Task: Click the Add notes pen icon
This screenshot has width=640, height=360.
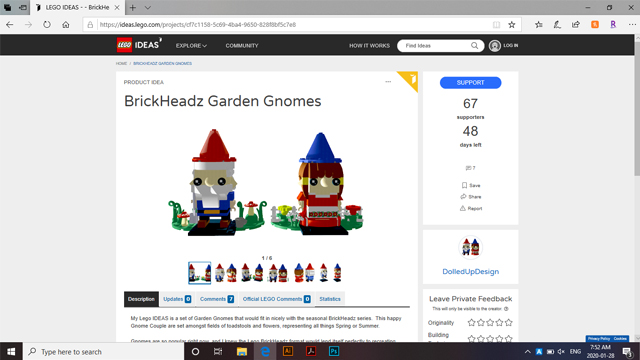Action: 557,24
